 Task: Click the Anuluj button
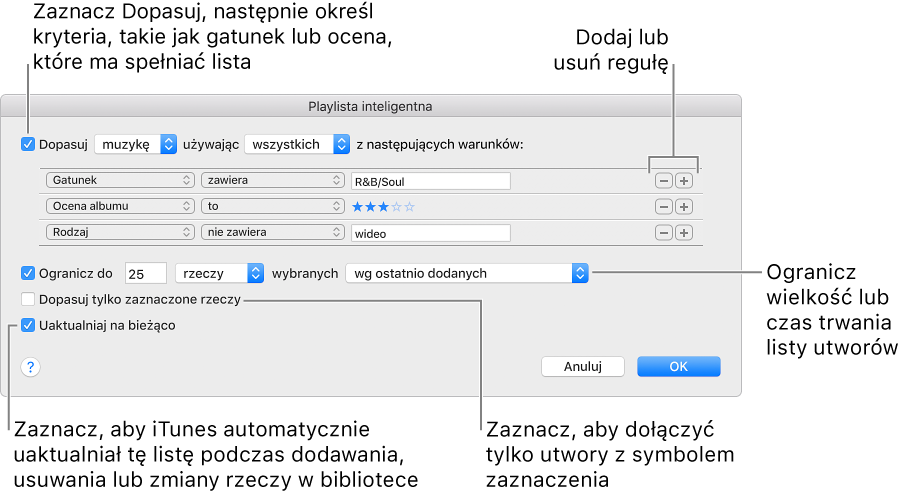582,367
